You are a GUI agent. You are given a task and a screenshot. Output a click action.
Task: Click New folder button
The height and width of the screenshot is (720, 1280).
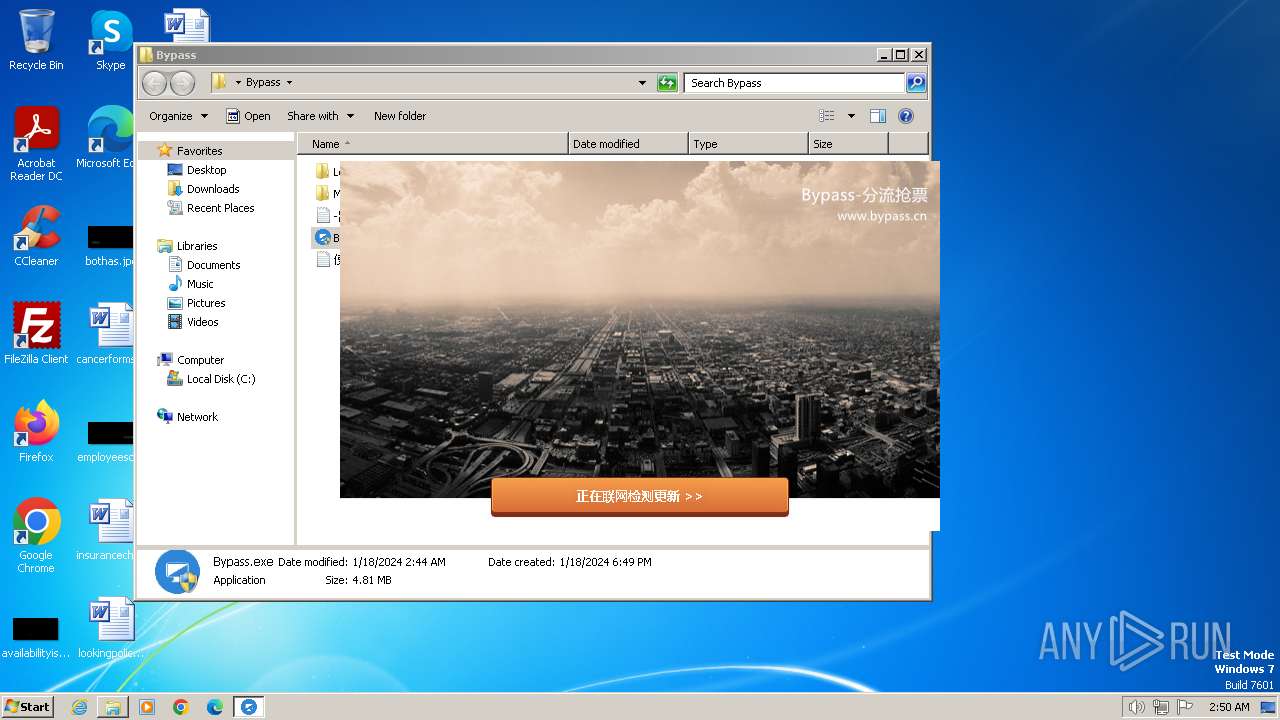click(400, 116)
